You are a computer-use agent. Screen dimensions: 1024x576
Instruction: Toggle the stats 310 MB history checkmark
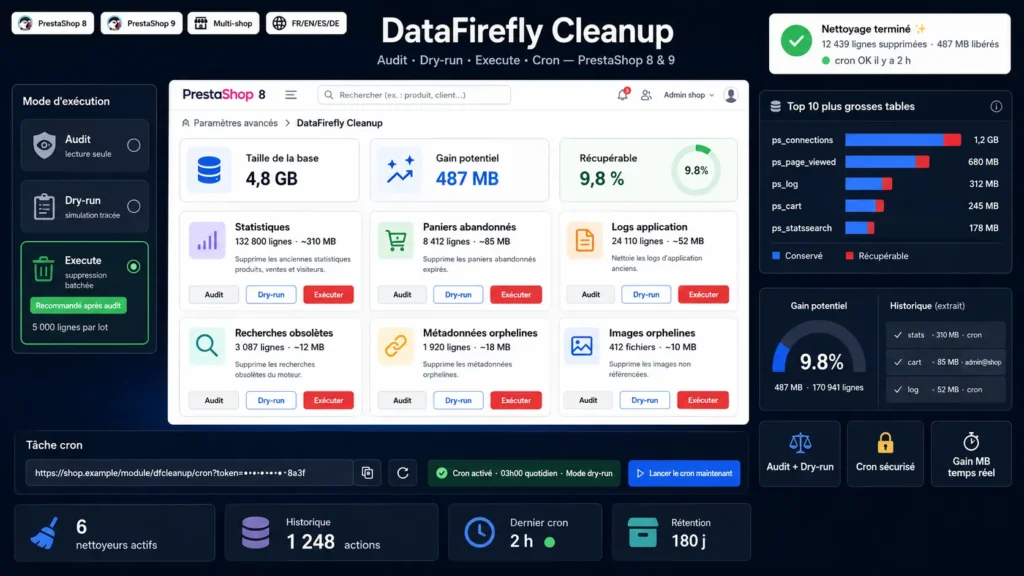pyautogui.click(x=898, y=335)
